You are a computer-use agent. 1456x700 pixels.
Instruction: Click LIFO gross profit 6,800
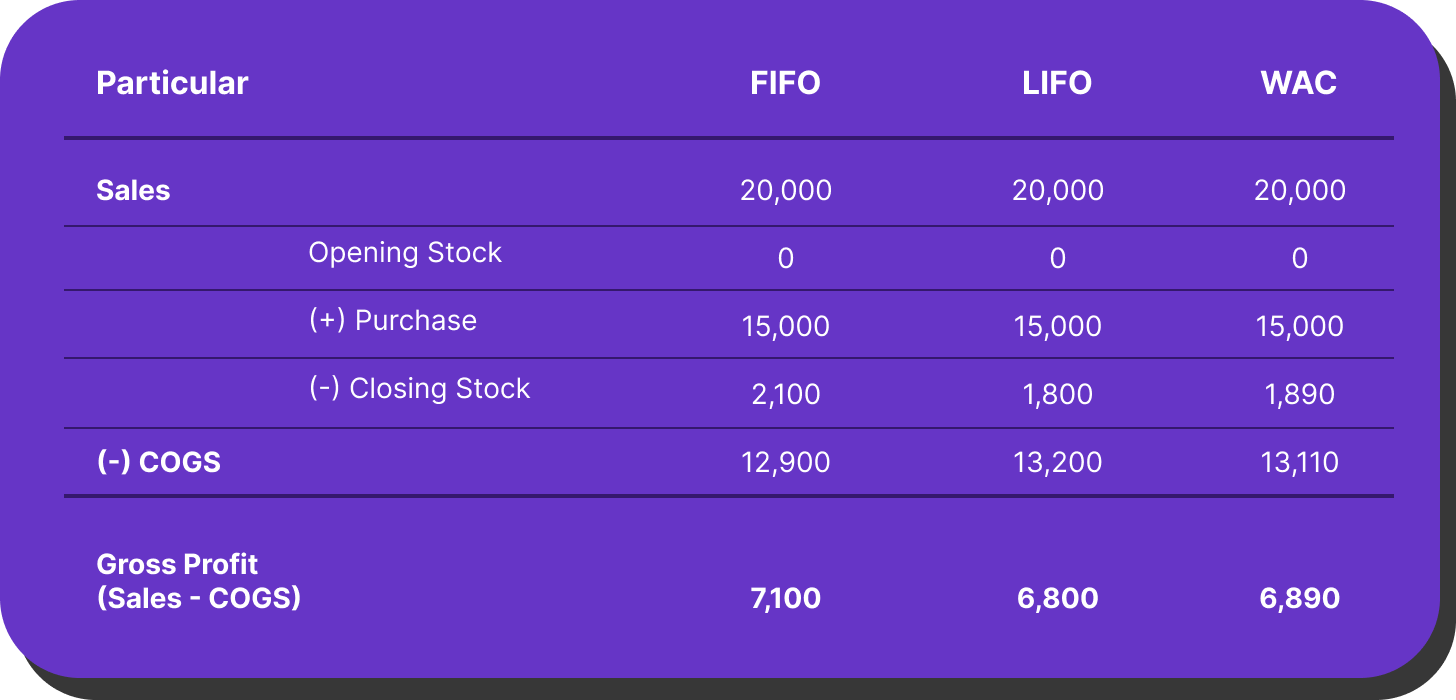(1057, 599)
